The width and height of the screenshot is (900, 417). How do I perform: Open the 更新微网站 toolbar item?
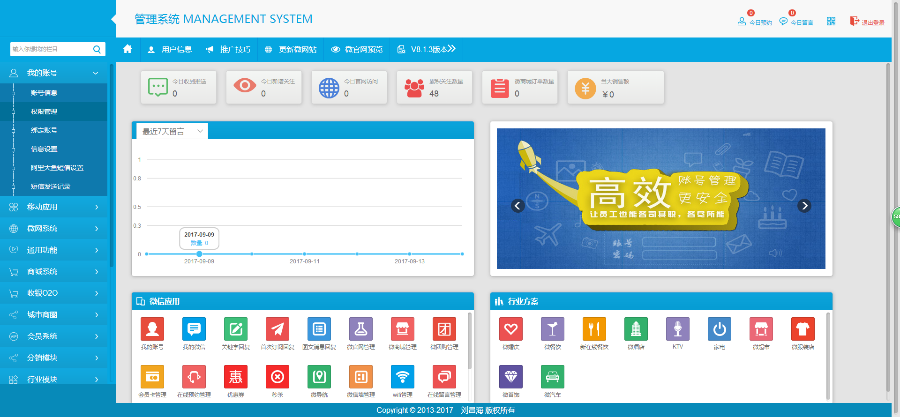(x=291, y=49)
